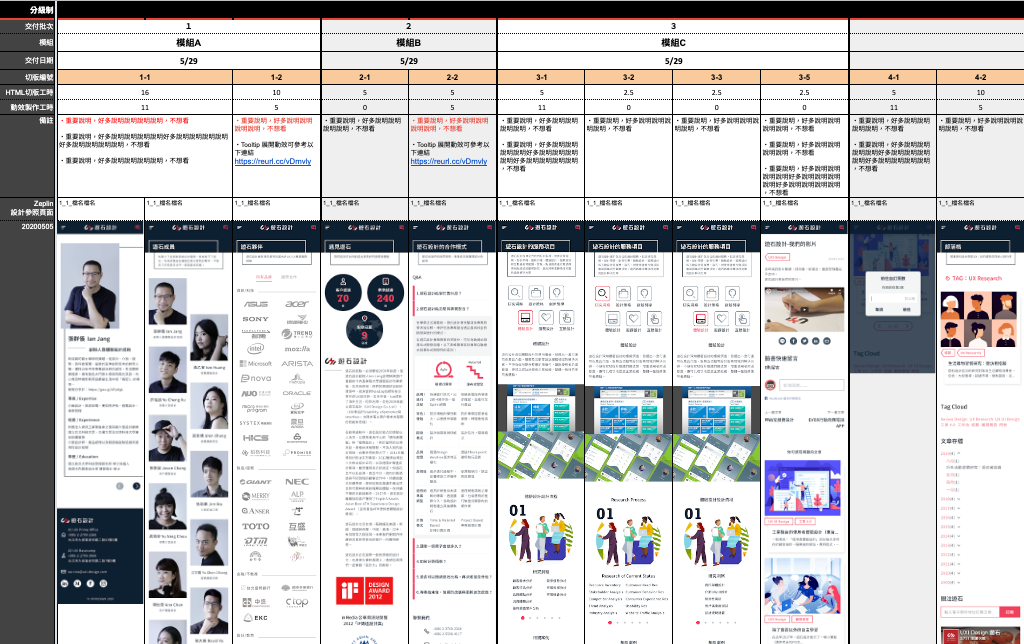The width and height of the screenshot is (1024, 644).
Task: Click the circle badge showing 70
Action: (343, 292)
